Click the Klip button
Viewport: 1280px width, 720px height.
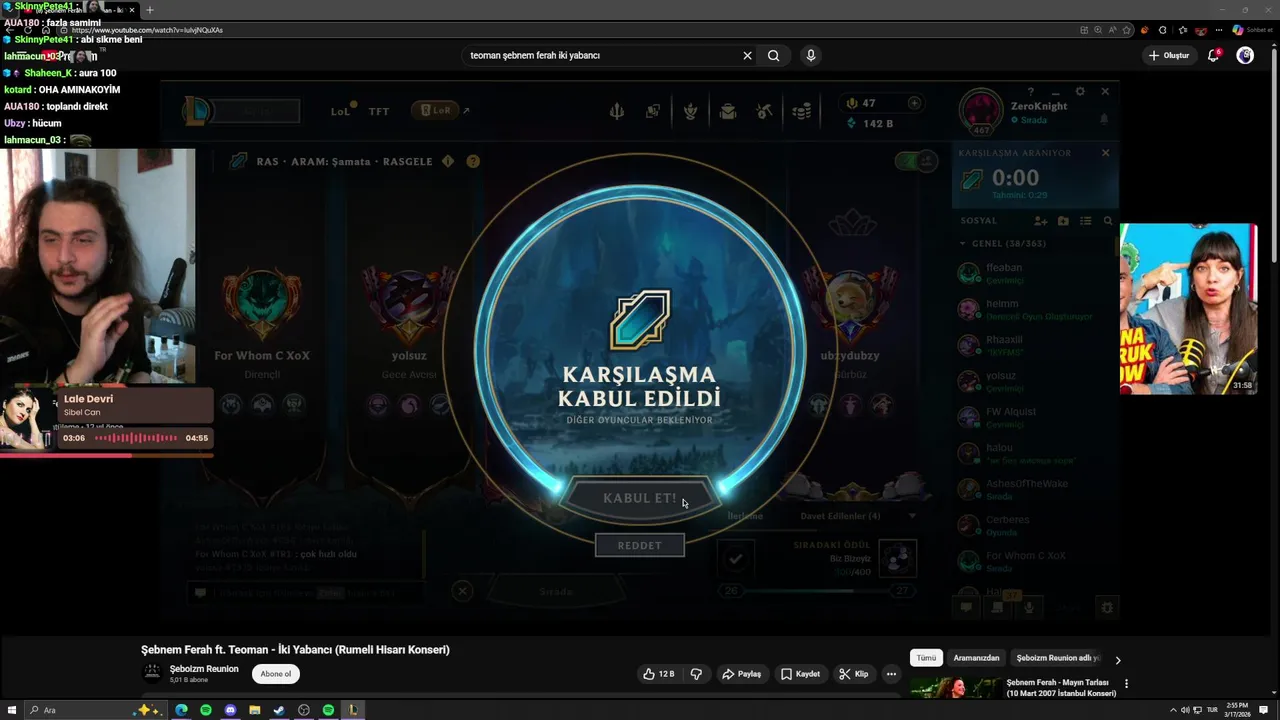[x=853, y=674]
